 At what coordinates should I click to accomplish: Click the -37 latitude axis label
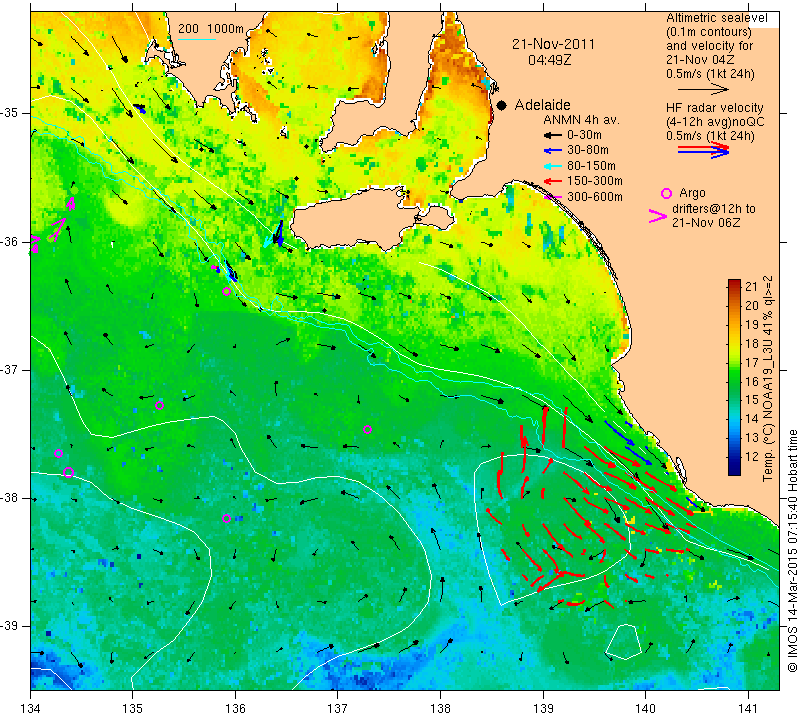pos(10,369)
